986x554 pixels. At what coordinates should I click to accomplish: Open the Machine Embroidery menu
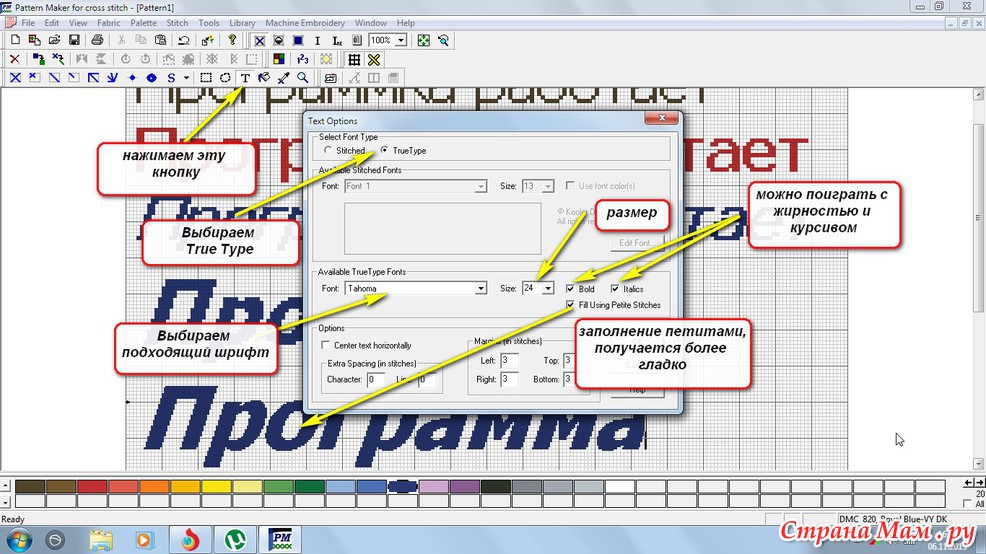[305, 23]
